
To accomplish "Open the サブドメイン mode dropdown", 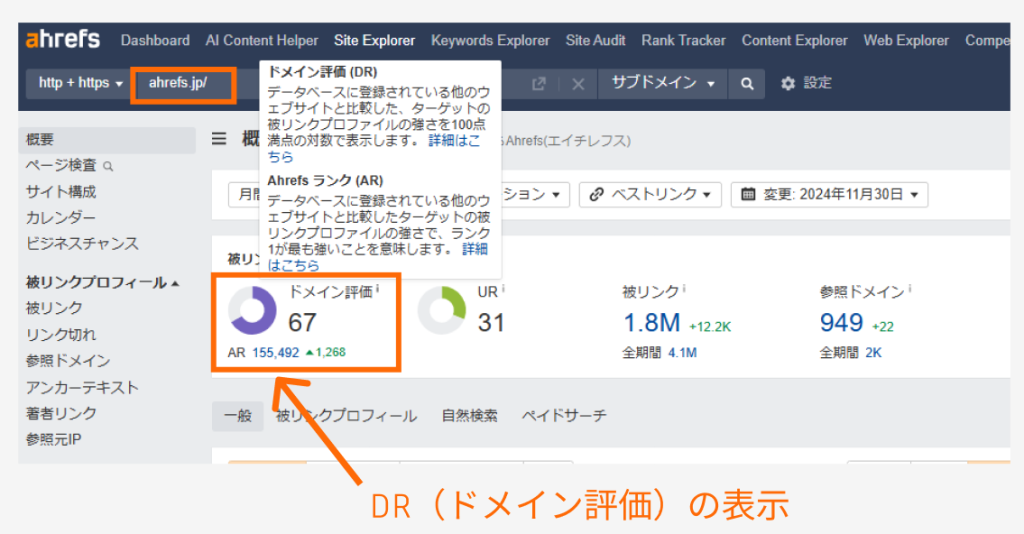I will [x=662, y=83].
